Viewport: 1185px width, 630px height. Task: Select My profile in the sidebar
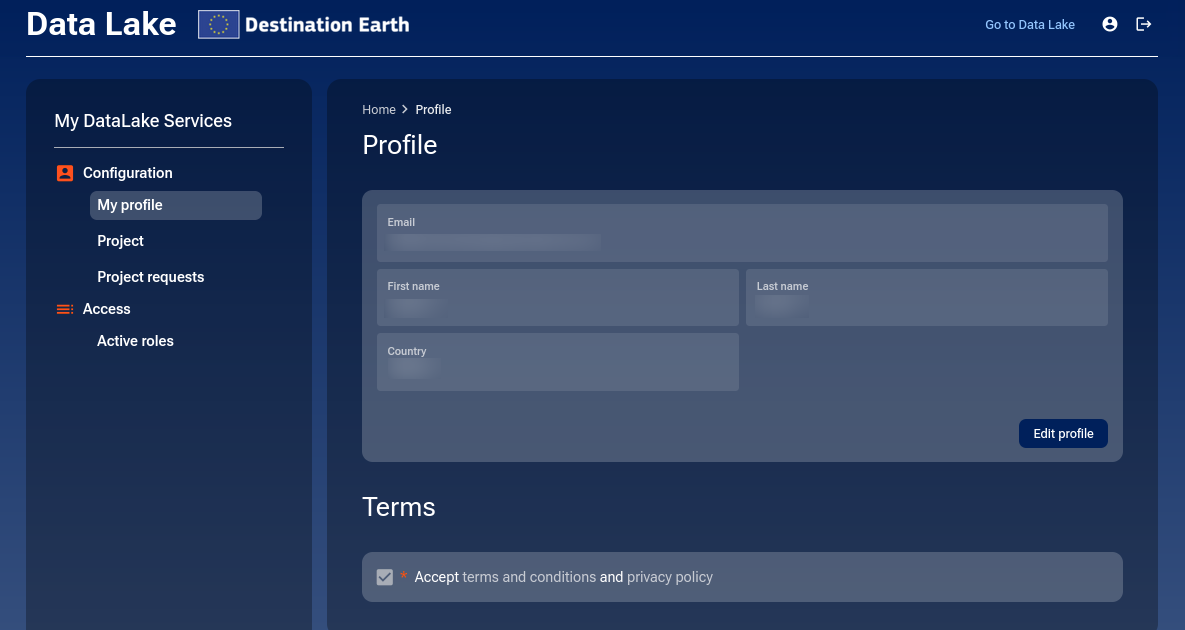click(130, 205)
